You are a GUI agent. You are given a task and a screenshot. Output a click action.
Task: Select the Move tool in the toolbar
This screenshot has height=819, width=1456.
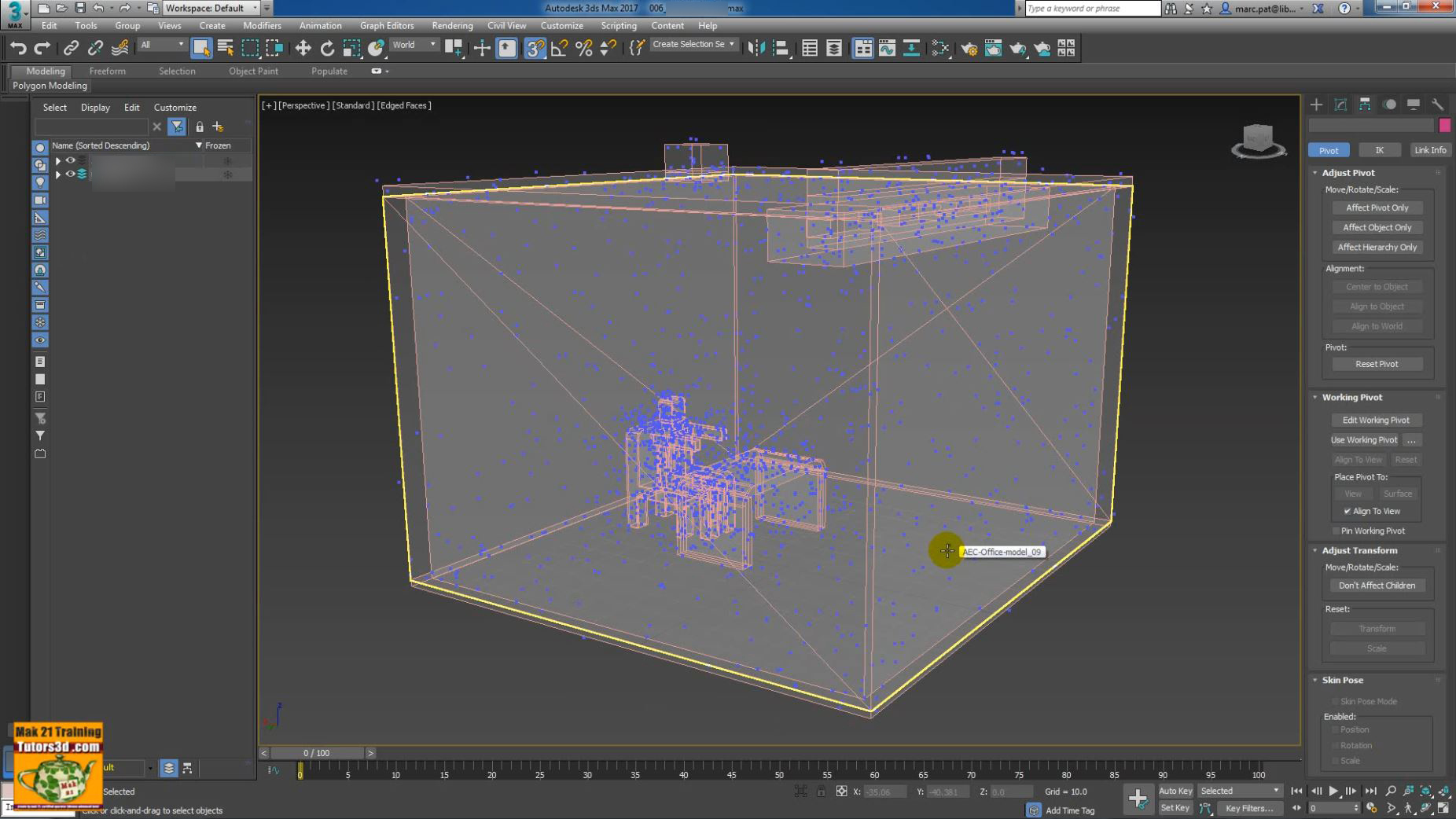pyautogui.click(x=303, y=47)
